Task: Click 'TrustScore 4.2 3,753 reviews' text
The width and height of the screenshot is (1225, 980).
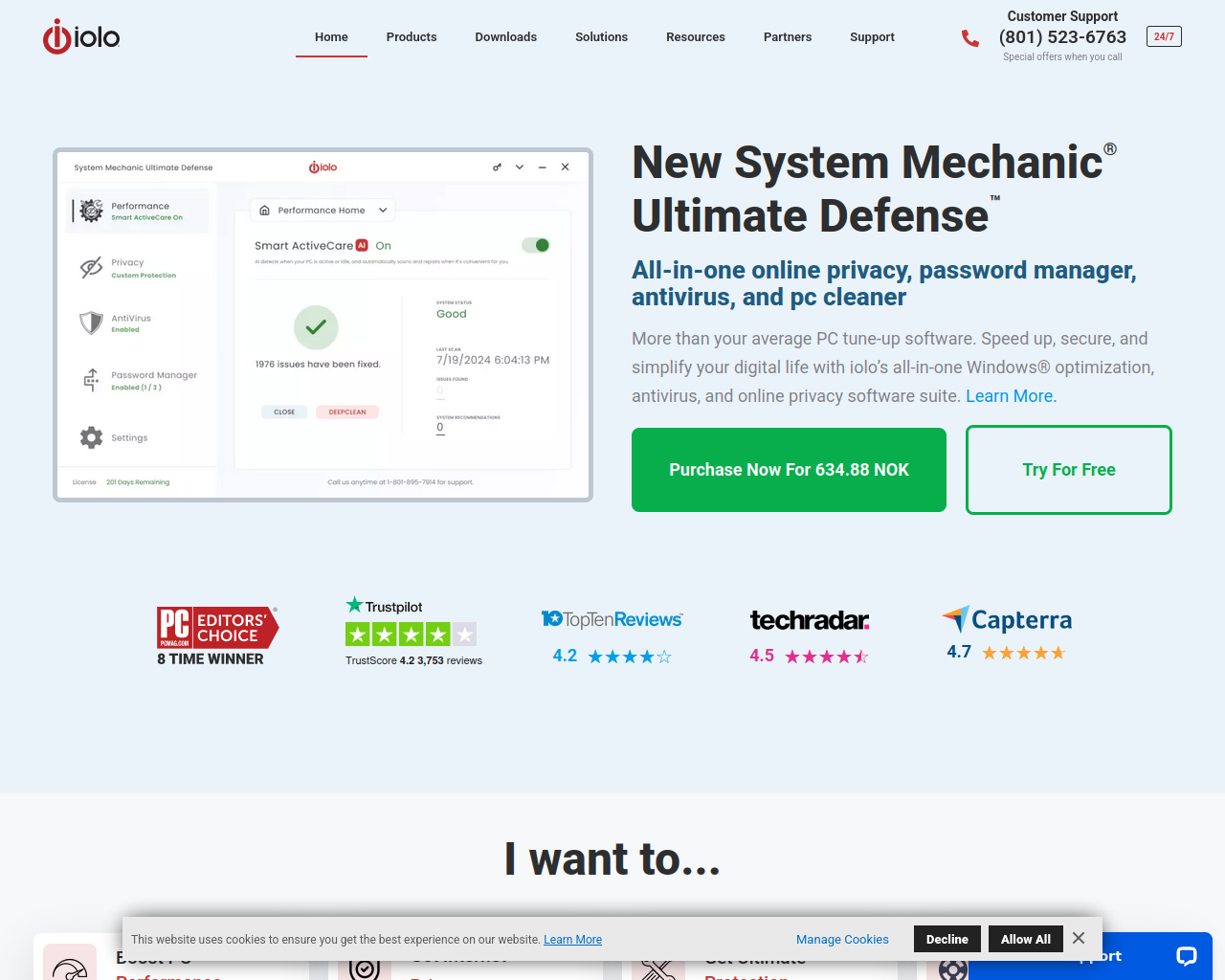Action: [x=413, y=660]
